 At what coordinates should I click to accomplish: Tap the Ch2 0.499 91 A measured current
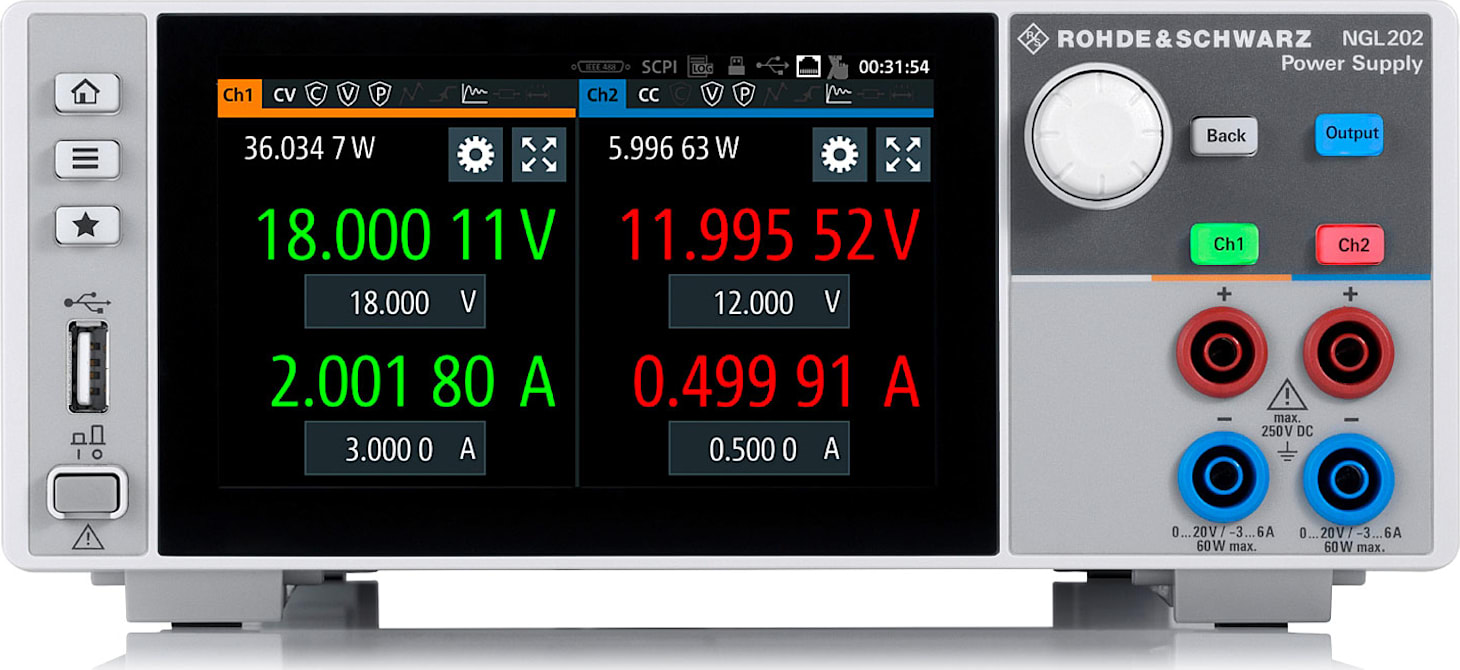776,382
